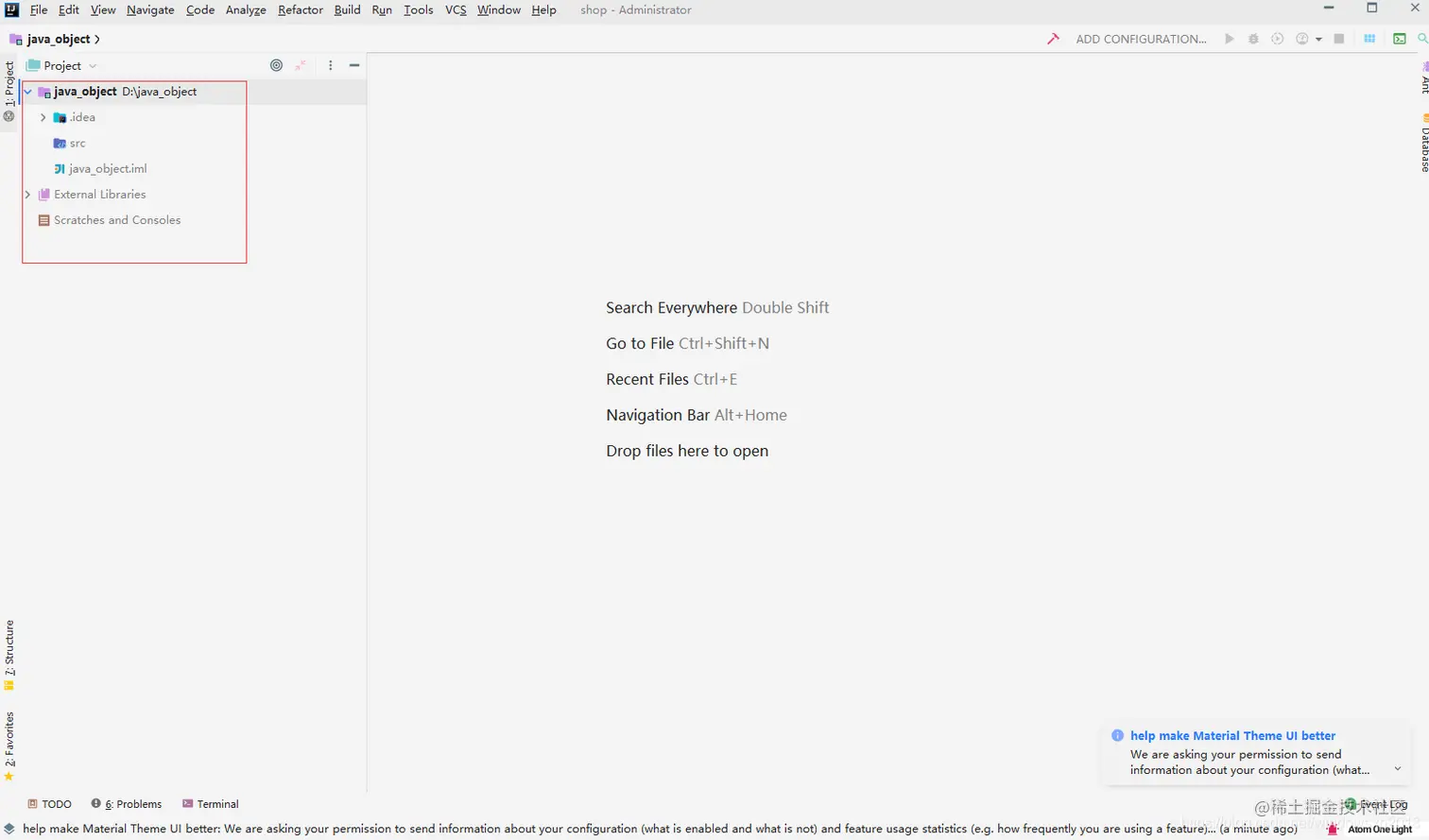
Task: Open the Run menu
Action: tap(382, 9)
